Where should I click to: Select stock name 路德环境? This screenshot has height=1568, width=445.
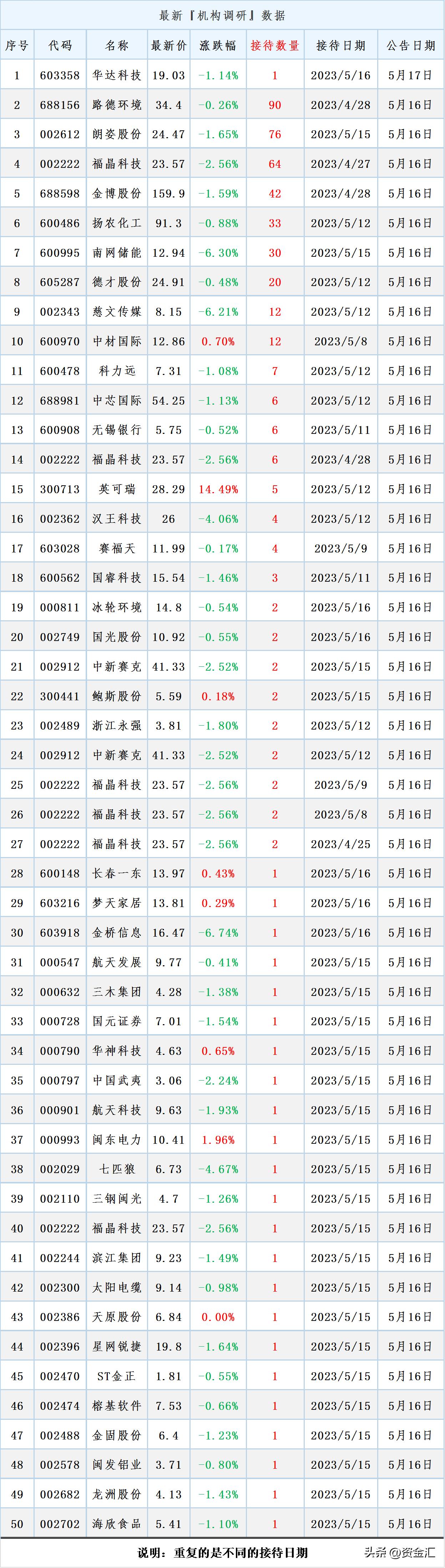click(x=117, y=105)
